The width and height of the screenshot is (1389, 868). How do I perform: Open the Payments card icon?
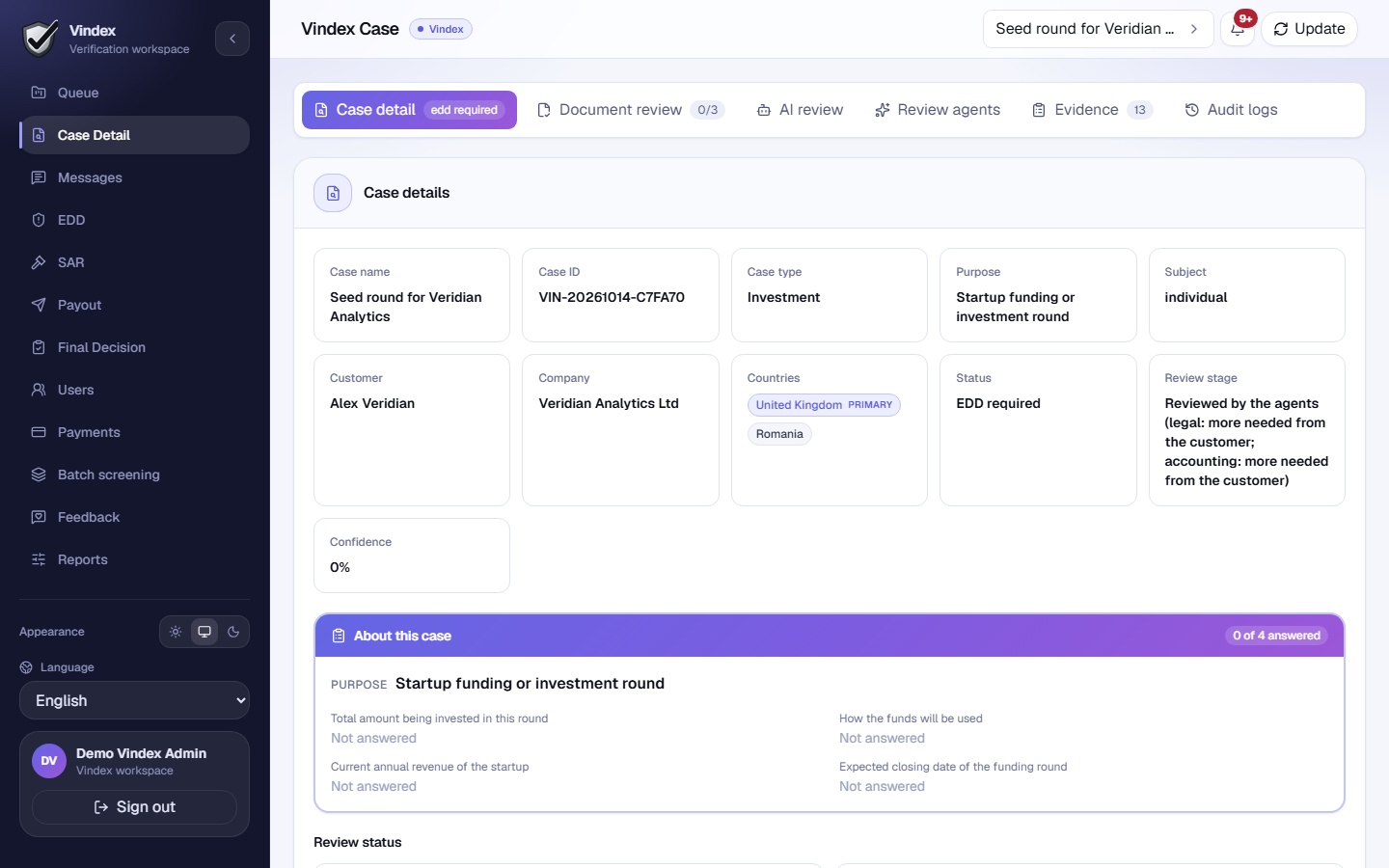(x=39, y=432)
